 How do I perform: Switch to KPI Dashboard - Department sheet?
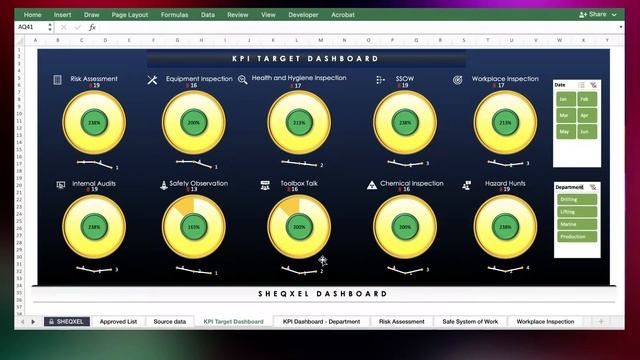[322, 322]
